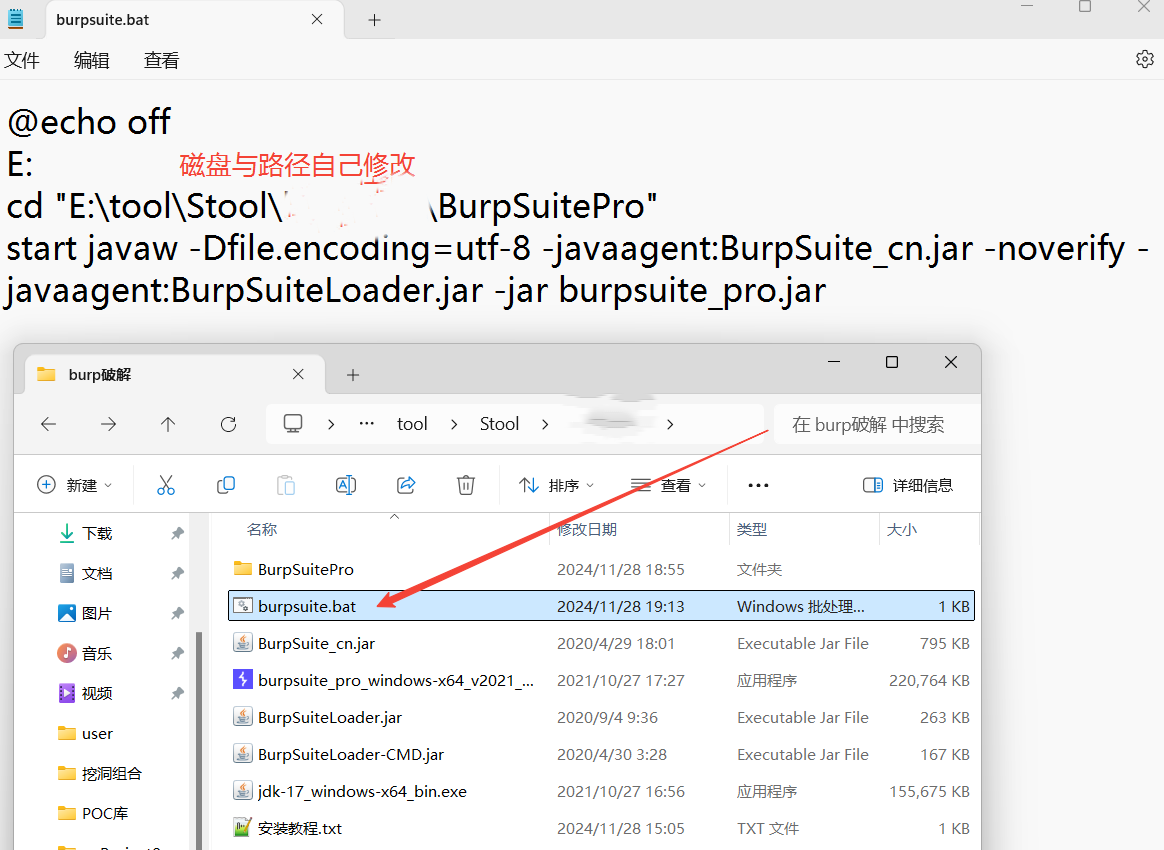Select the BurpSuite_cn.jar file

601,643
